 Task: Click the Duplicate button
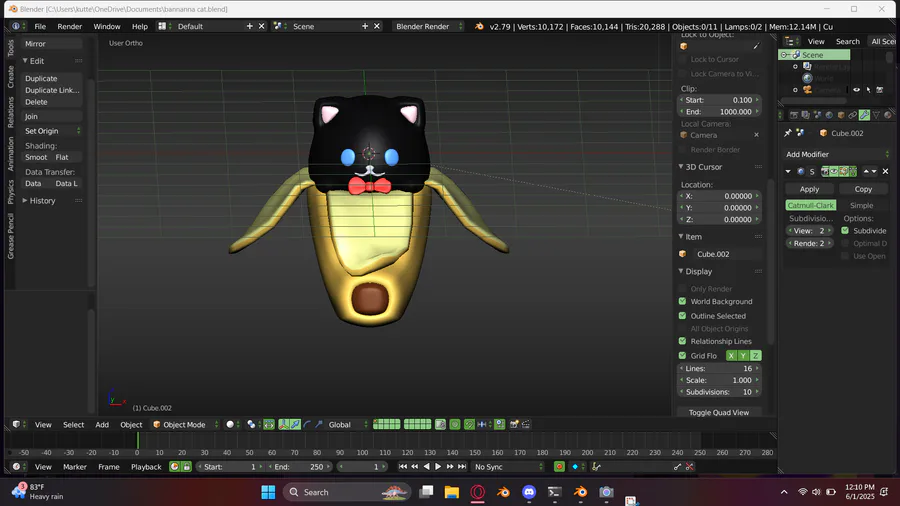[52, 79]
